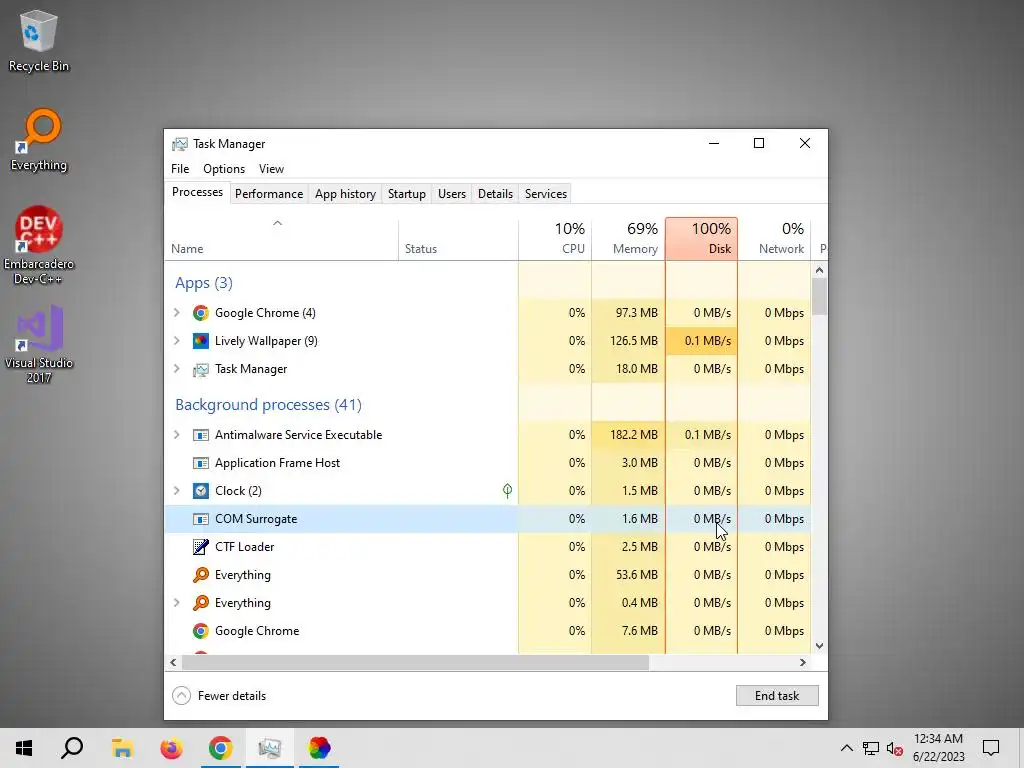Sort by the Network column header
1024x768 pixels.
pos(775,240)
